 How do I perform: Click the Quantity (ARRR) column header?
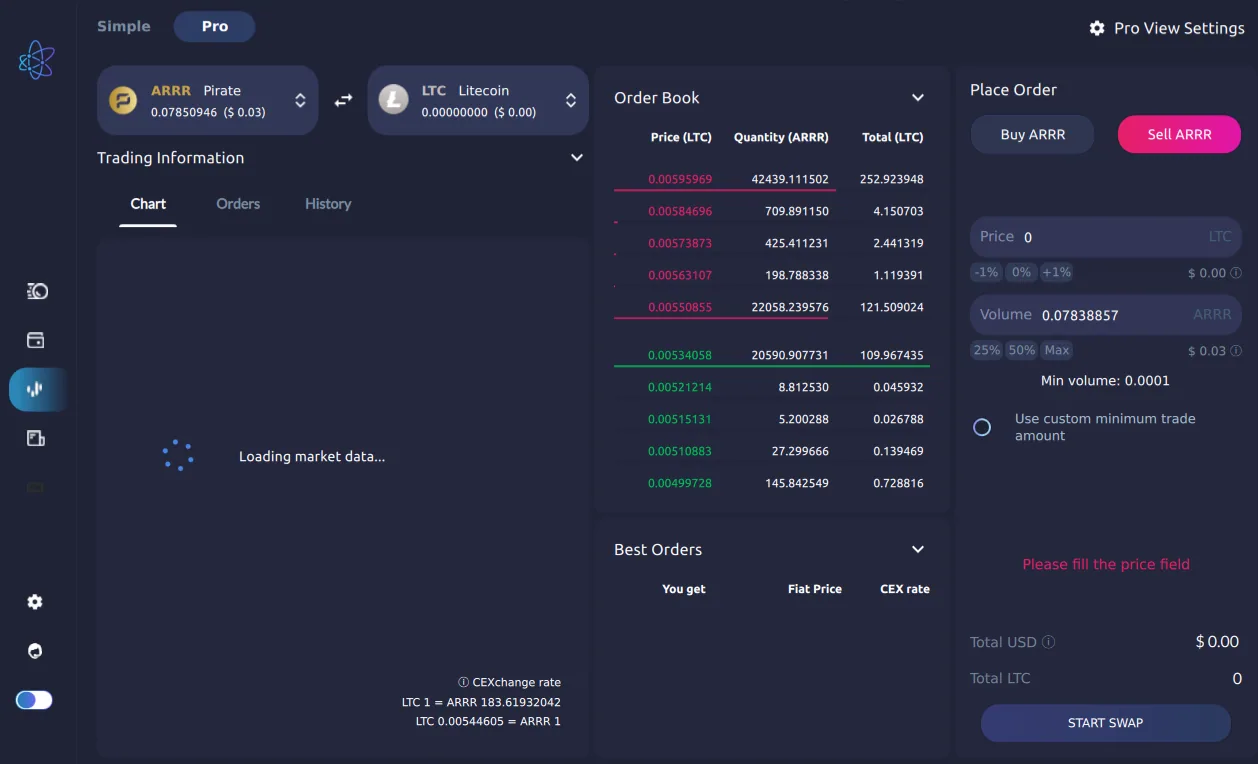(x=781, y=137)
